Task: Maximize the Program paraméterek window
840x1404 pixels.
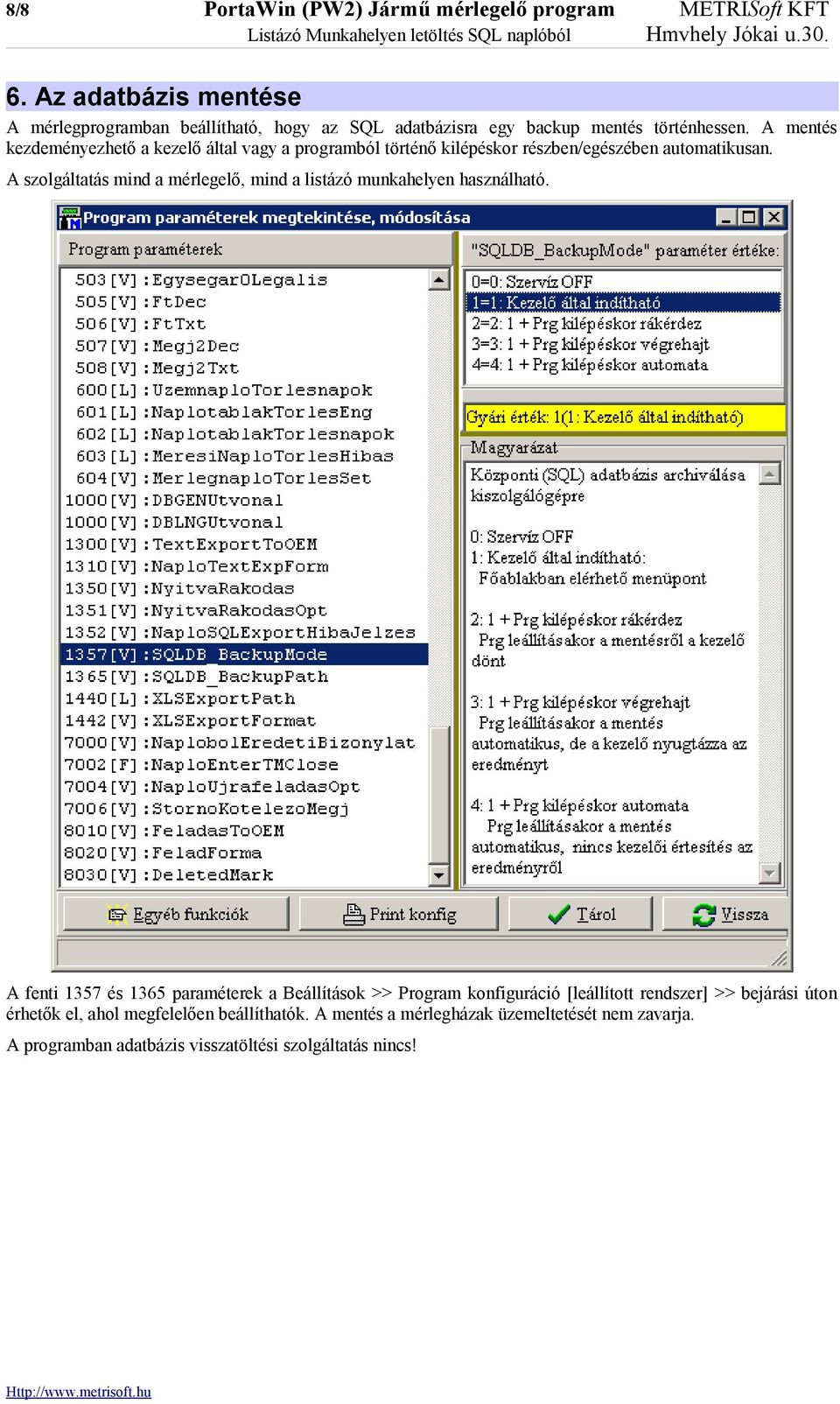Action: point(748,217)
